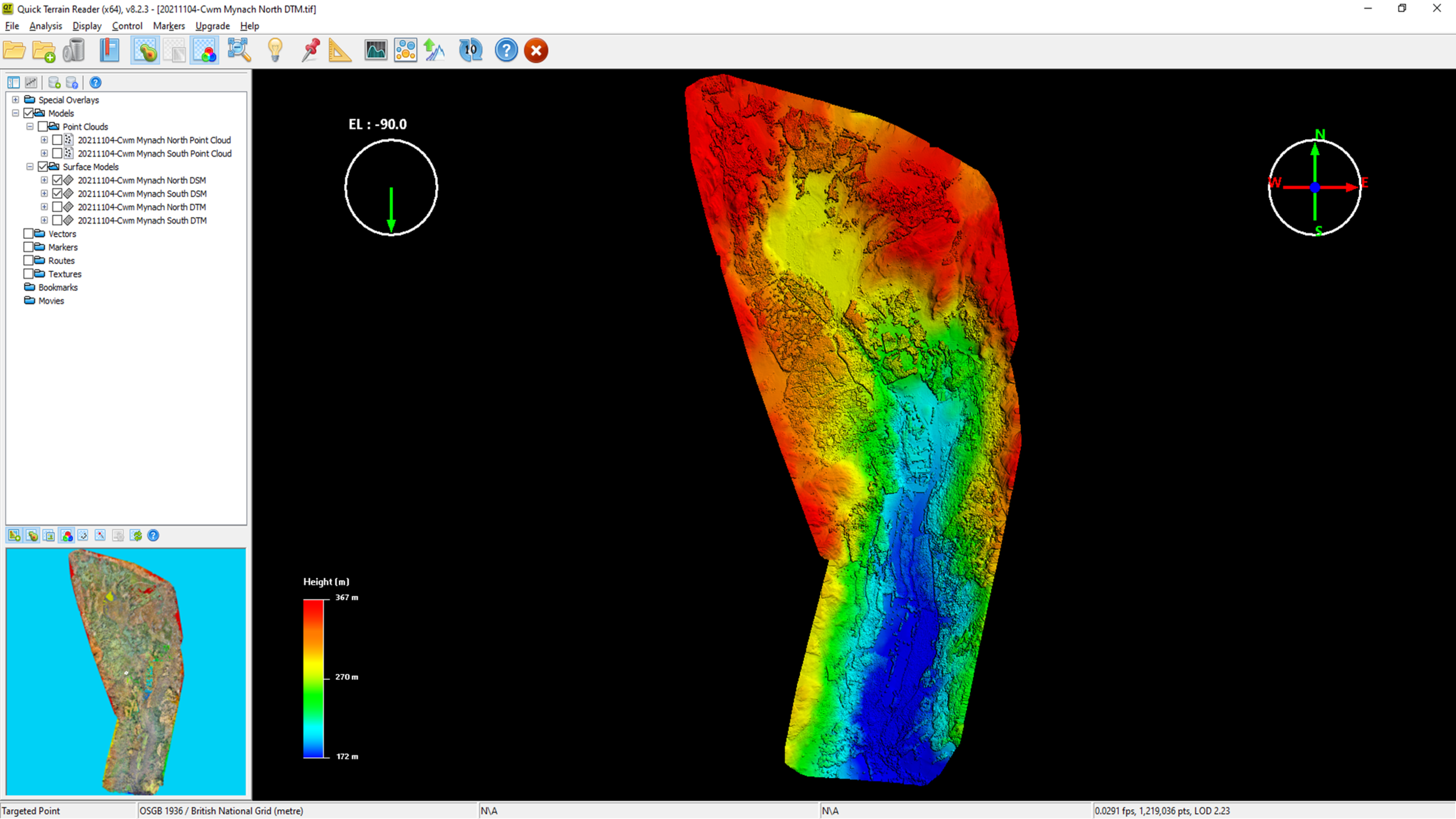This screenshot has width=1456, height=819.
Task: Check the North Point Cloud checkbox
Action: coord(57,140)
